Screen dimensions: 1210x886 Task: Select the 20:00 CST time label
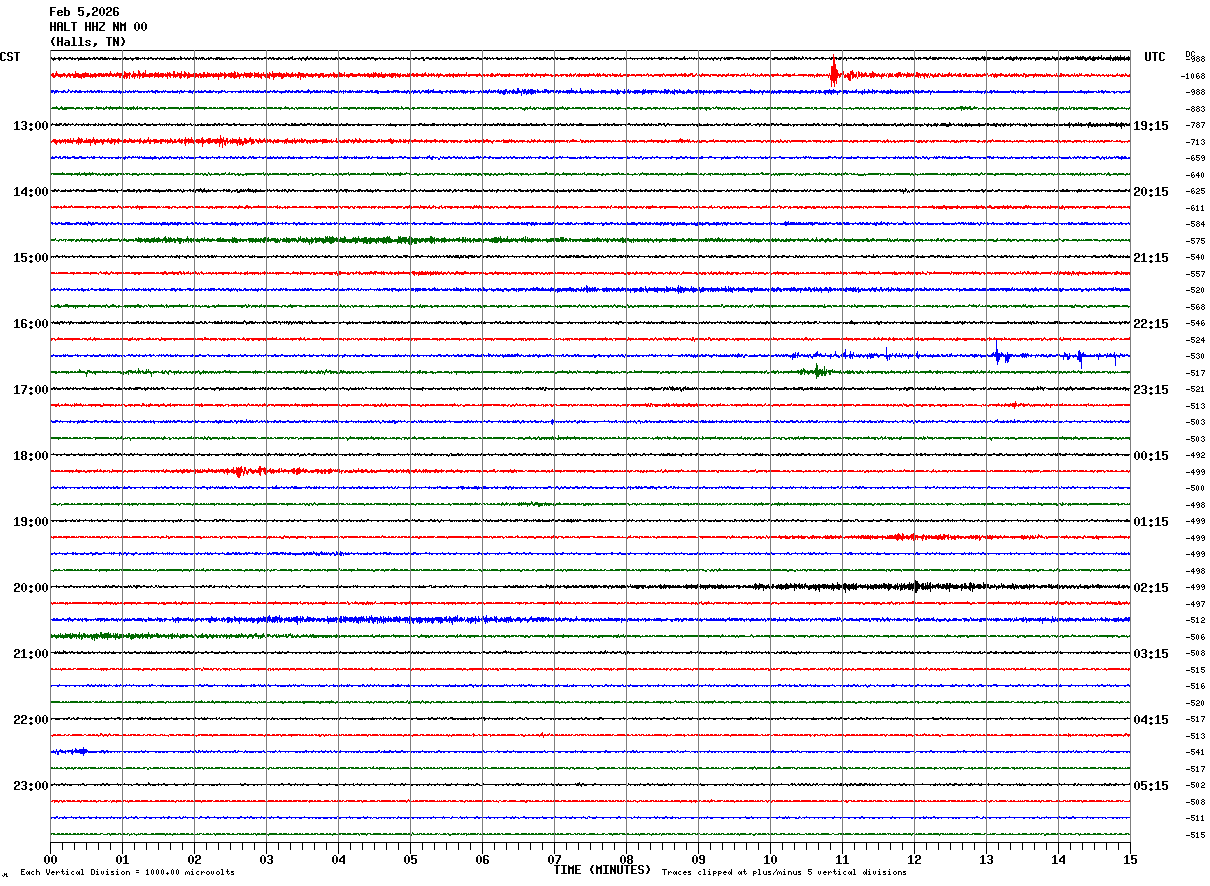pyautogui.click(x=30, y=588)
